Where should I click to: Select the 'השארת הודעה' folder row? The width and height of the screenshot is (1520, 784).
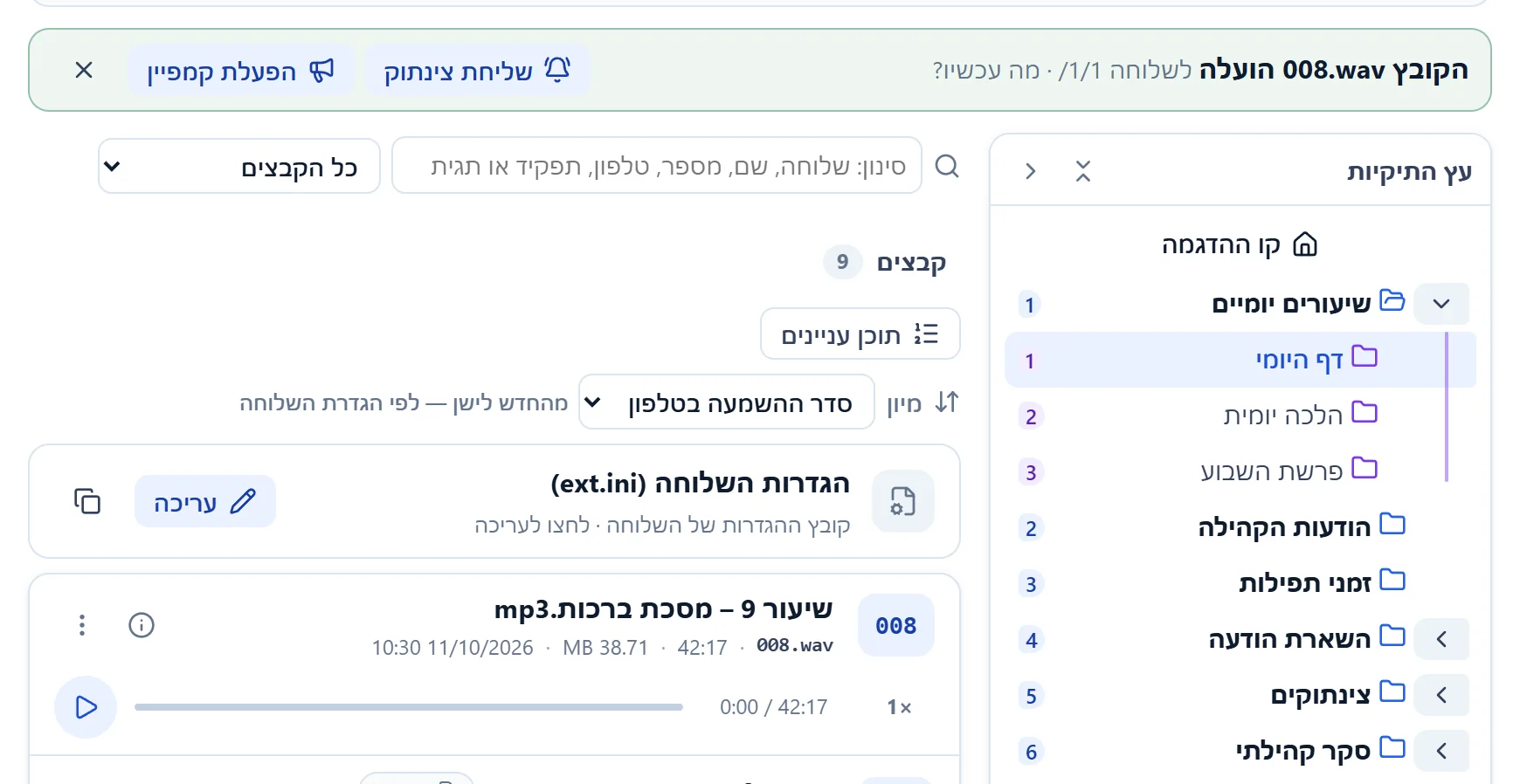coord(1307,639)
